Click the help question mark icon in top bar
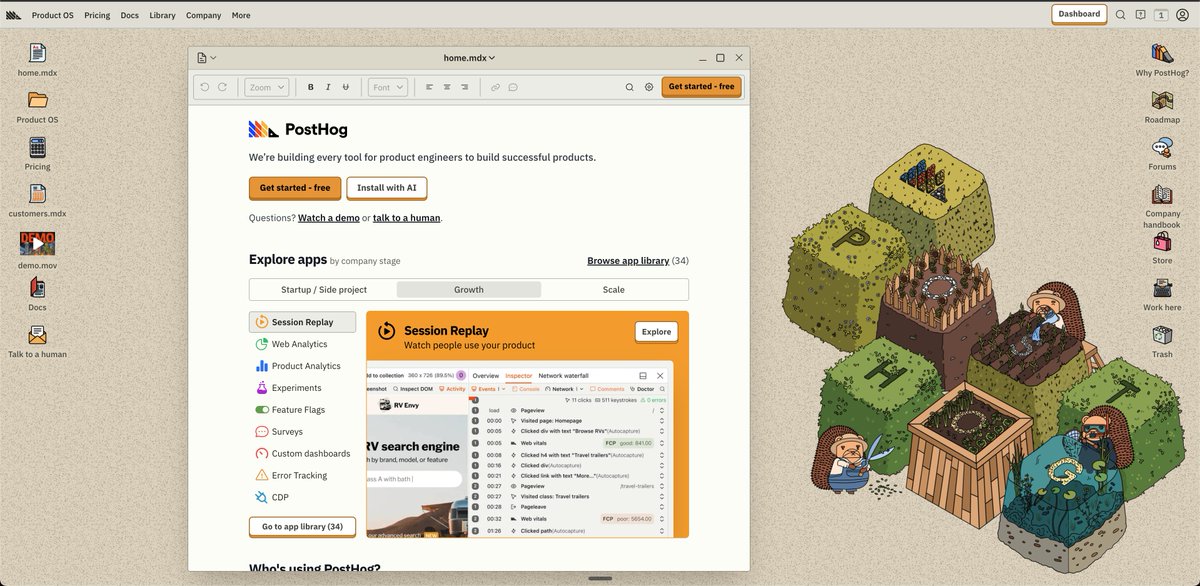Viewport: 1200px width, 586px height. (x=1141, y=15)
